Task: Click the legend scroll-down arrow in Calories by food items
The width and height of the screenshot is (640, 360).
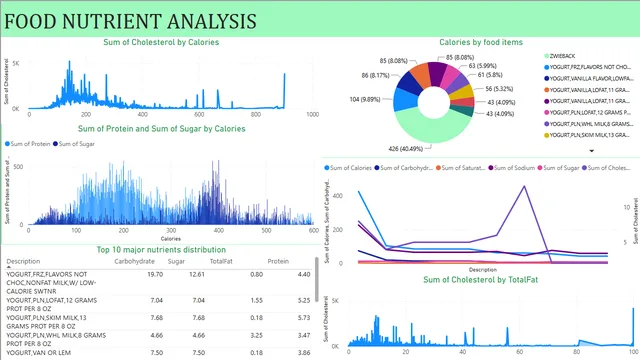Action: 591,151
